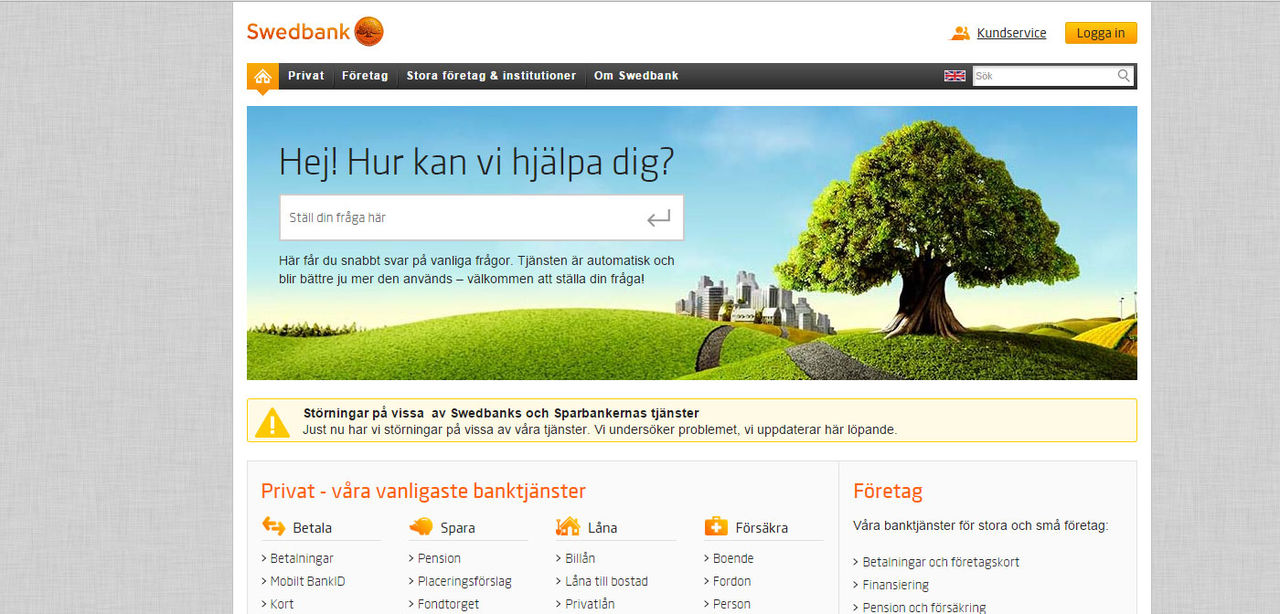Click the Låna house icon
This screenshot has height=614, width=1280.
click(567, 525)
